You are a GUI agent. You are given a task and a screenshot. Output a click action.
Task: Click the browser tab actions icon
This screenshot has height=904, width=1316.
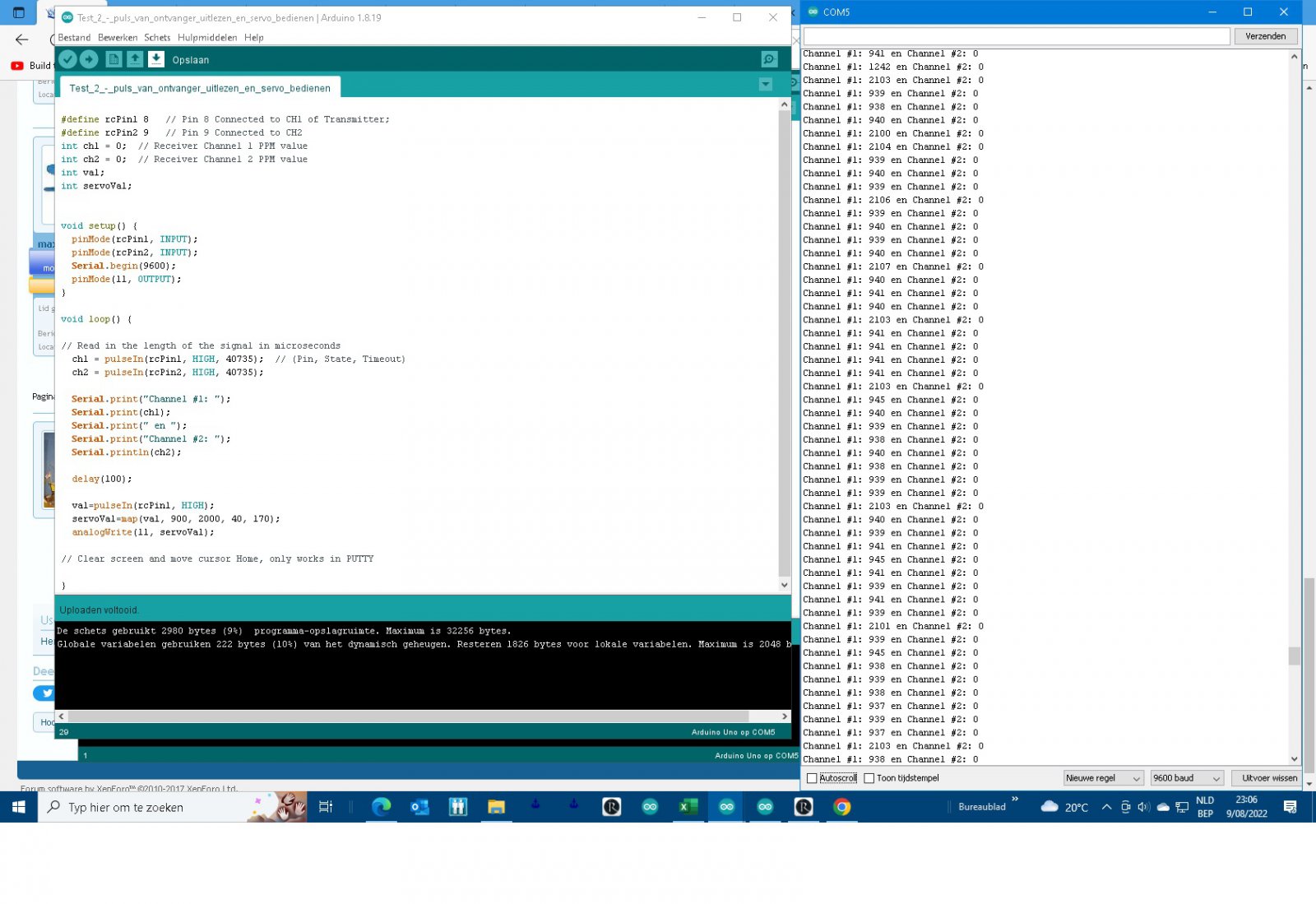[x=19, y=13]
